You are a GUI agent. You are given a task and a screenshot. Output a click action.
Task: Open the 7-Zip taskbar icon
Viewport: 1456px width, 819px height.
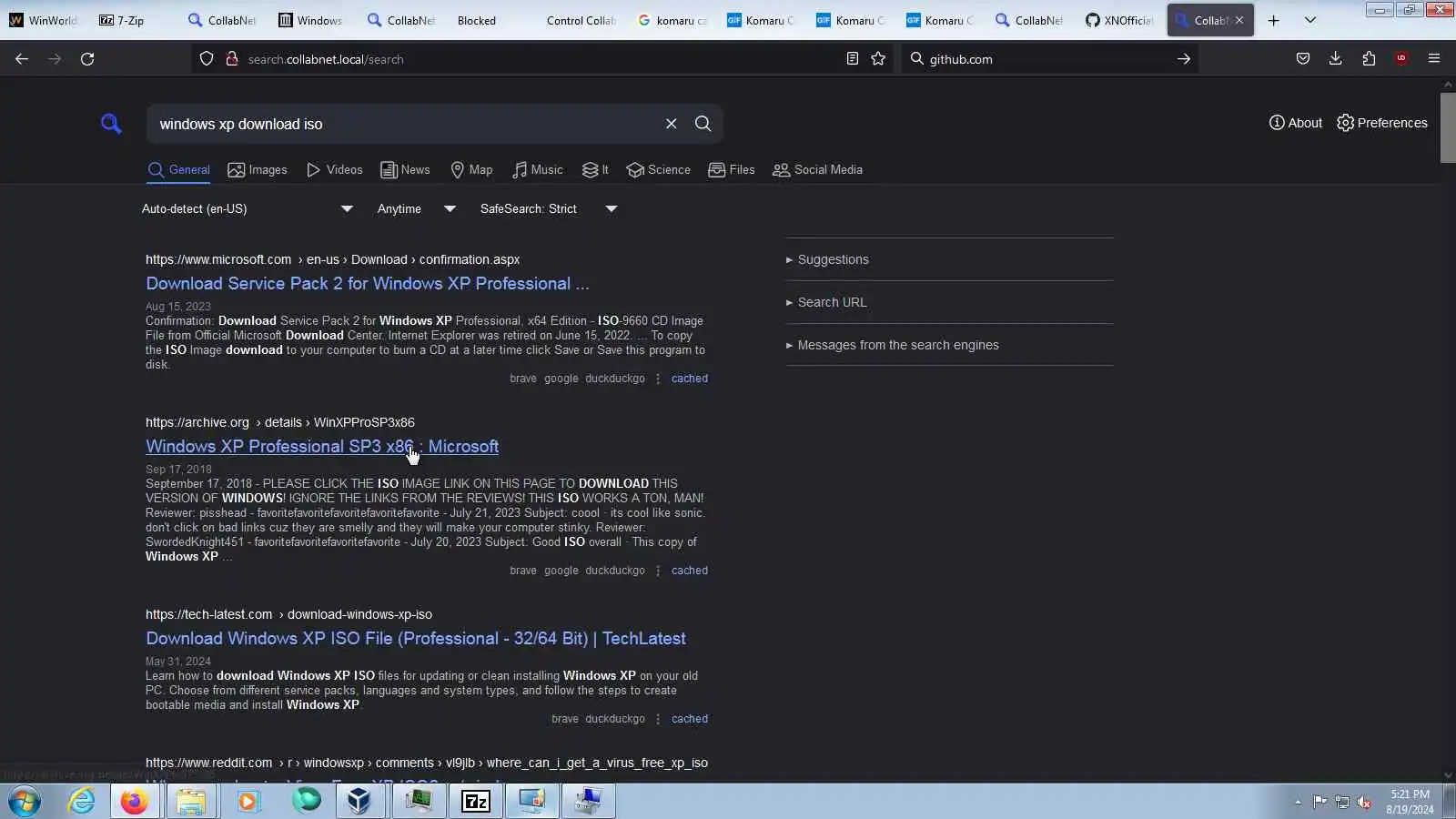coord(476,802)
